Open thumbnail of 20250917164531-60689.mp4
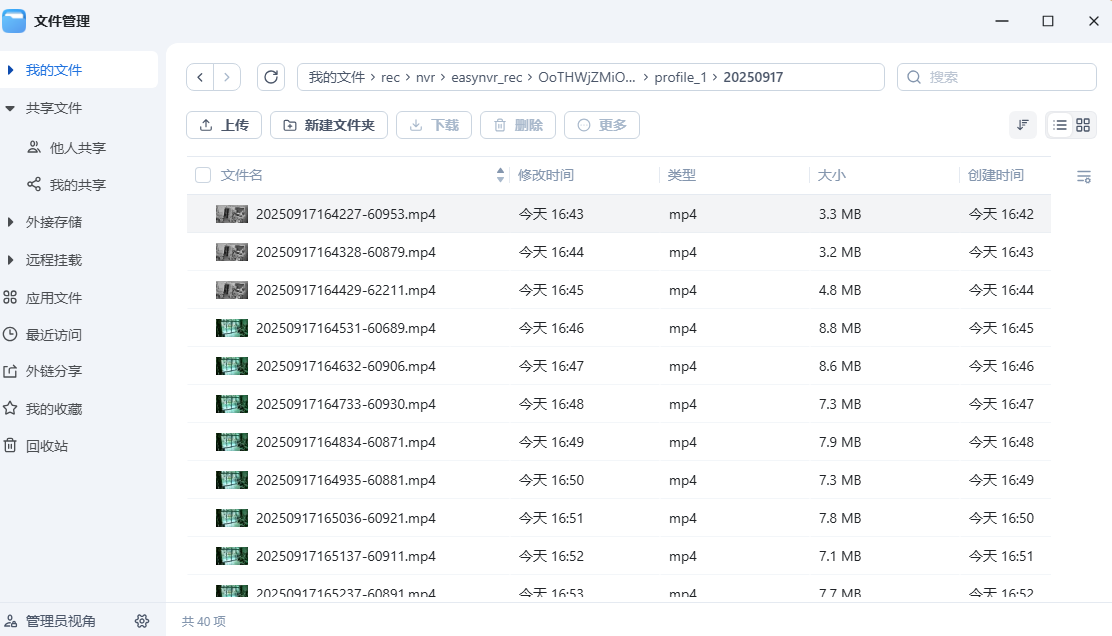1112x636 pixels. tap(231, 328)
